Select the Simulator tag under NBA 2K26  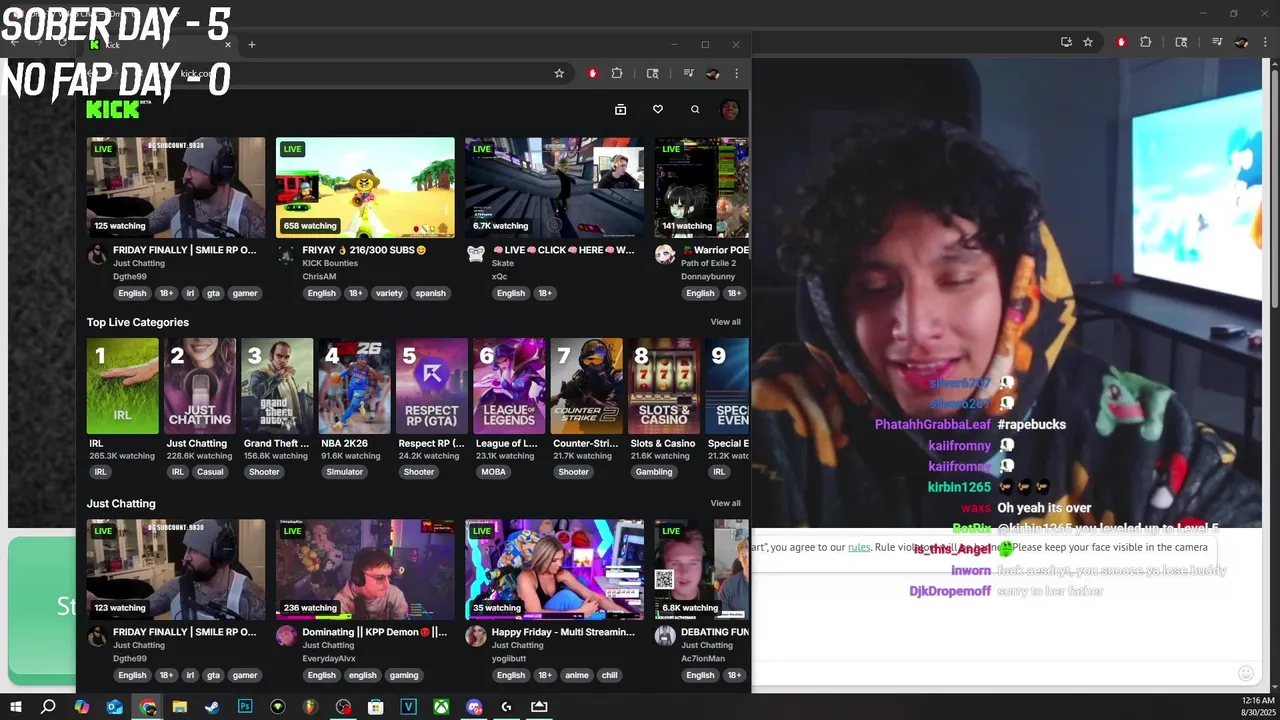point(344,472)
